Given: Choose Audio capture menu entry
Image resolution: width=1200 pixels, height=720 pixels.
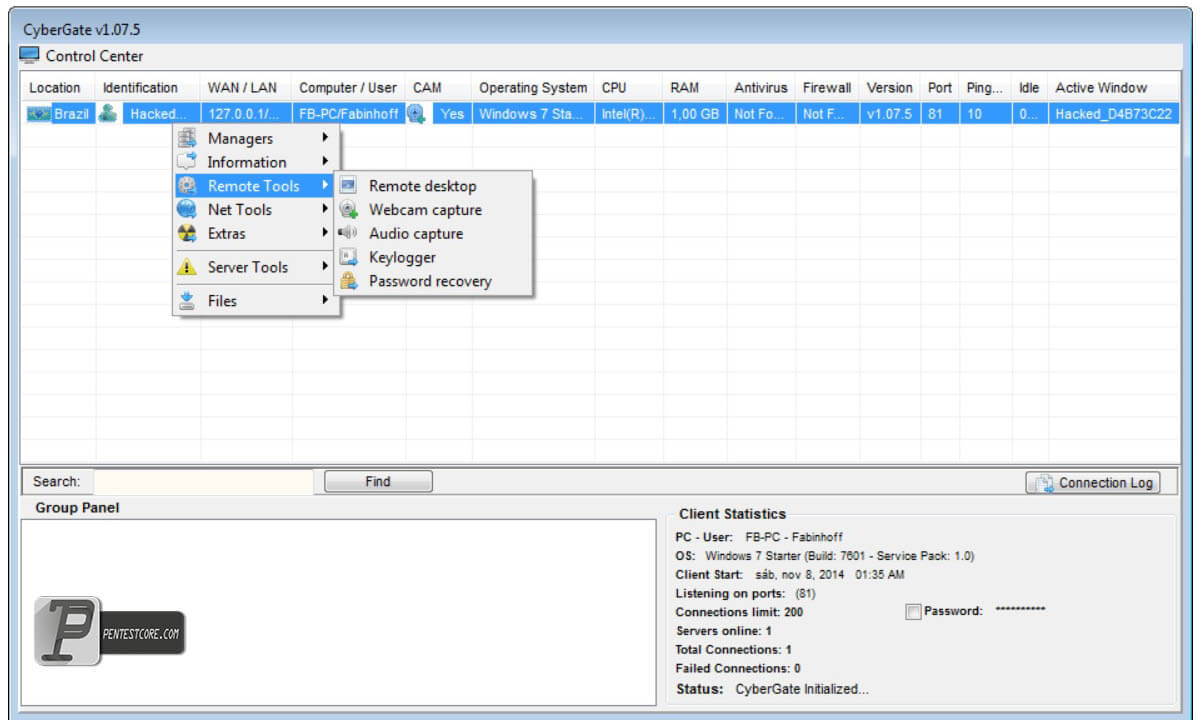Looking at the screenshot, I should pos(432,234).
